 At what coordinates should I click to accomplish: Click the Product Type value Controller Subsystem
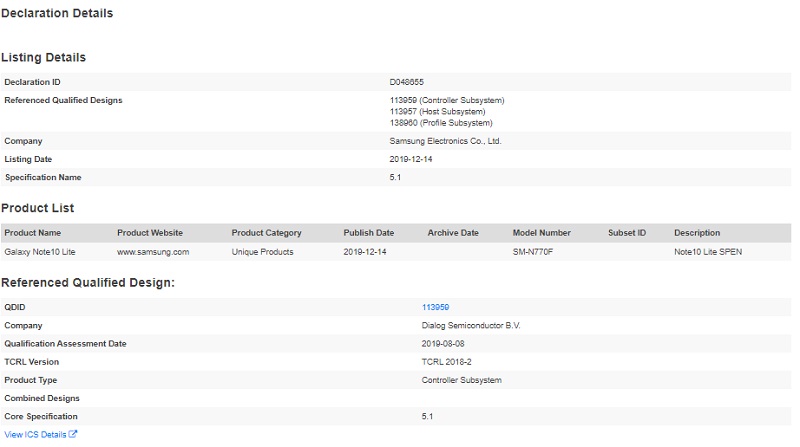[462, 380]
